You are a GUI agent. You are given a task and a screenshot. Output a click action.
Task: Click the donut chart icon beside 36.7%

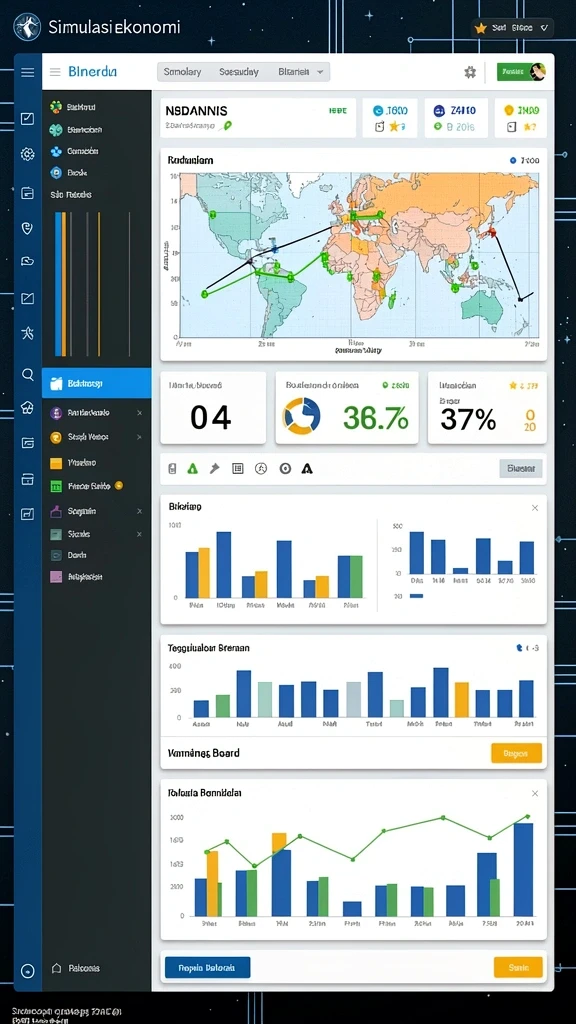(301, 416)
